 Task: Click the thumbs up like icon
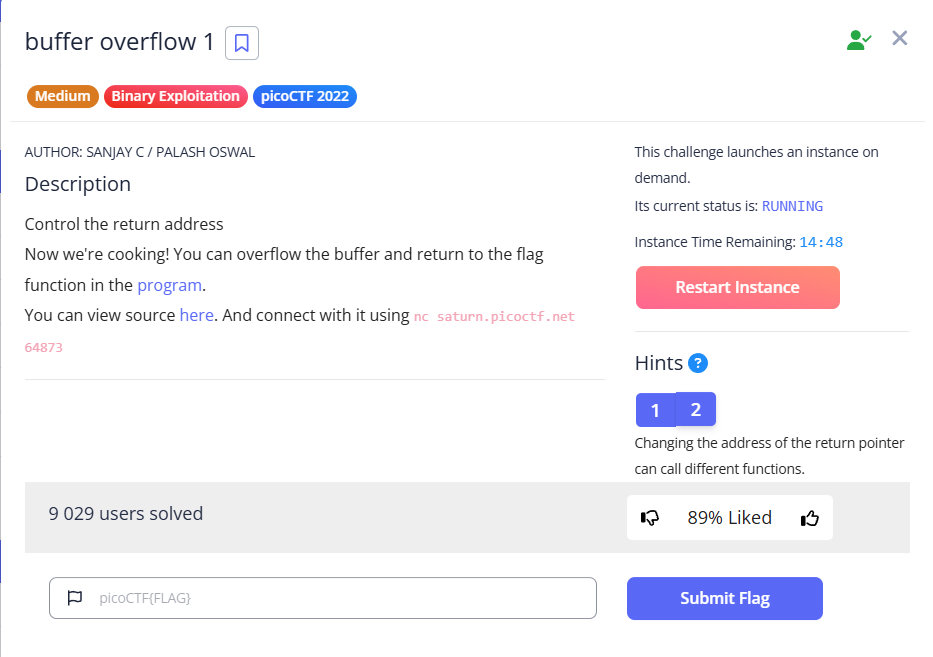click(x=810, y=518)
